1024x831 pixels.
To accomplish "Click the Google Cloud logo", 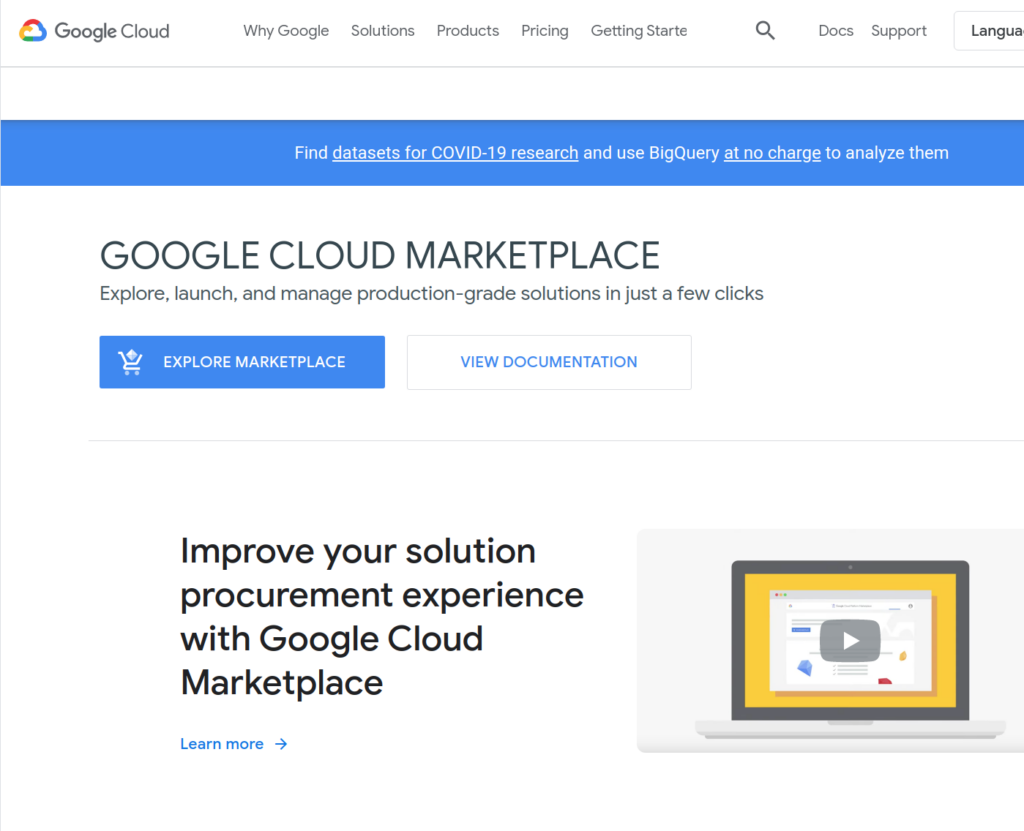I will (94, 31).
